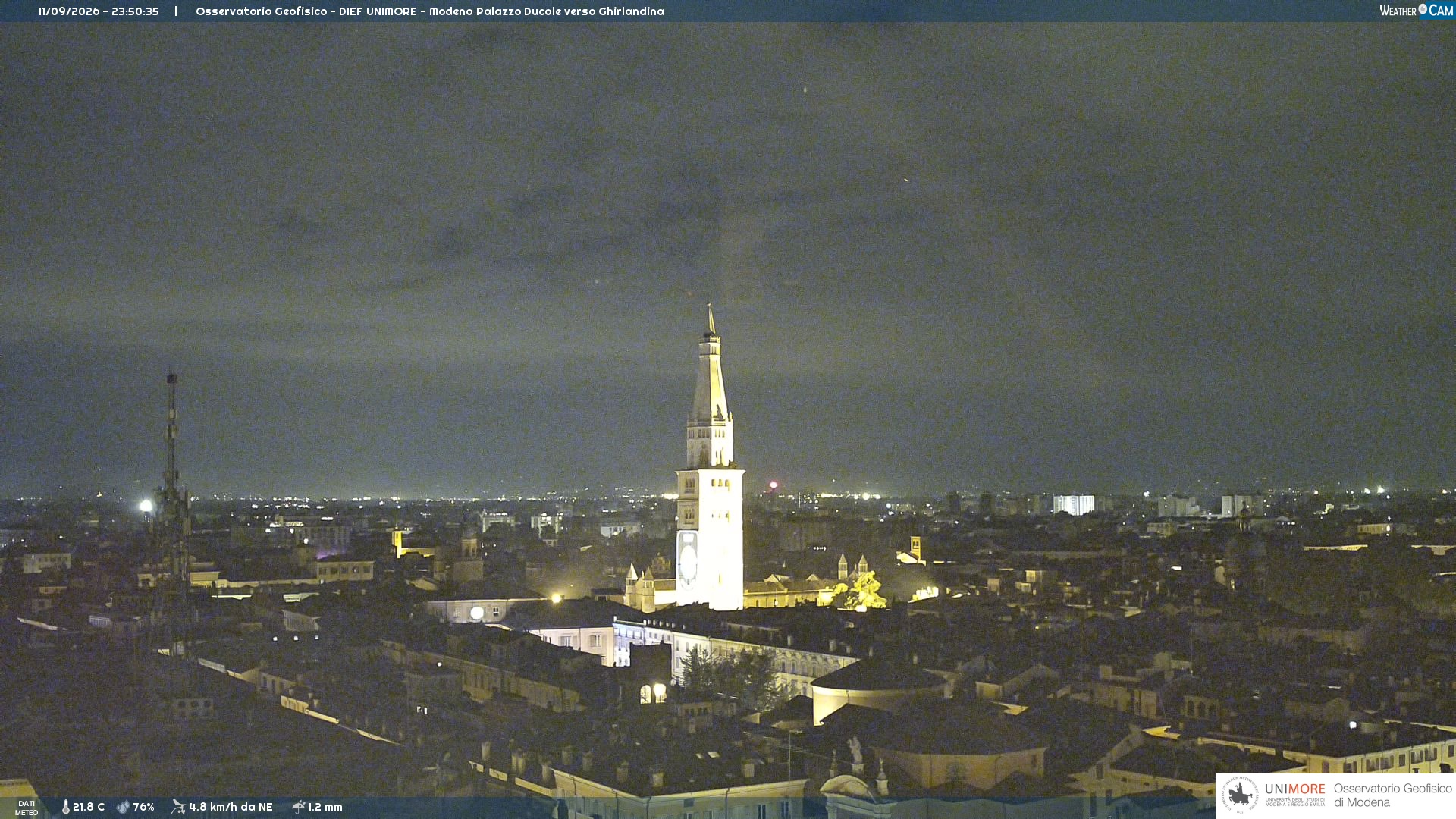Screen dimensions: 1456x819
Task: Click the WeatherCam logo
Action: coord(1416,10)
